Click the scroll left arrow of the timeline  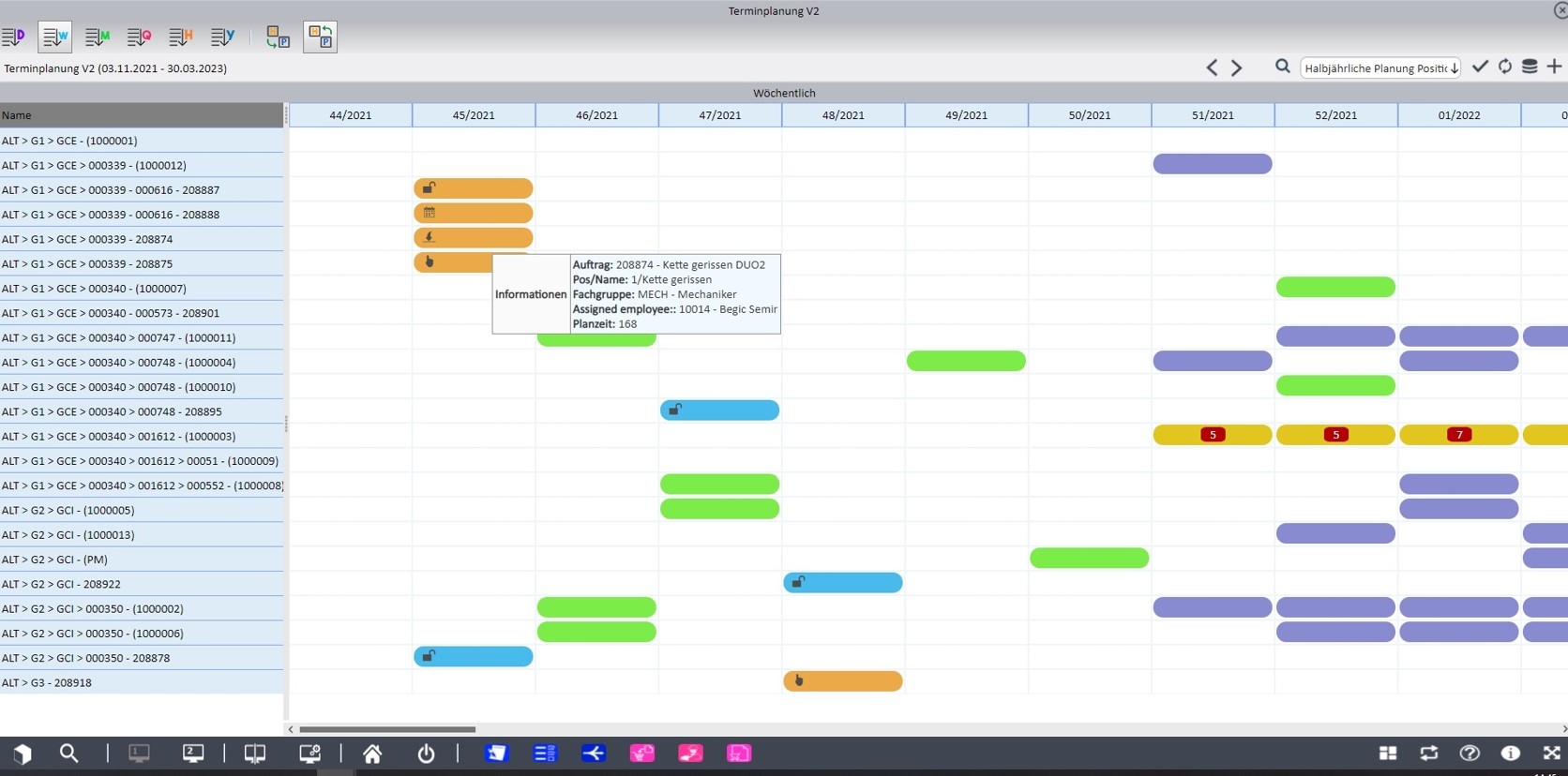(x=291, y=729)
